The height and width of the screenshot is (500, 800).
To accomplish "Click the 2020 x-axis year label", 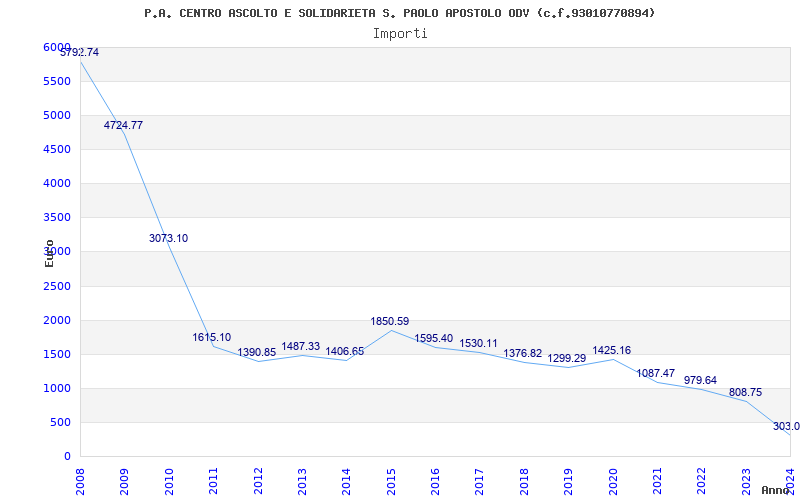I will [613, 482].
